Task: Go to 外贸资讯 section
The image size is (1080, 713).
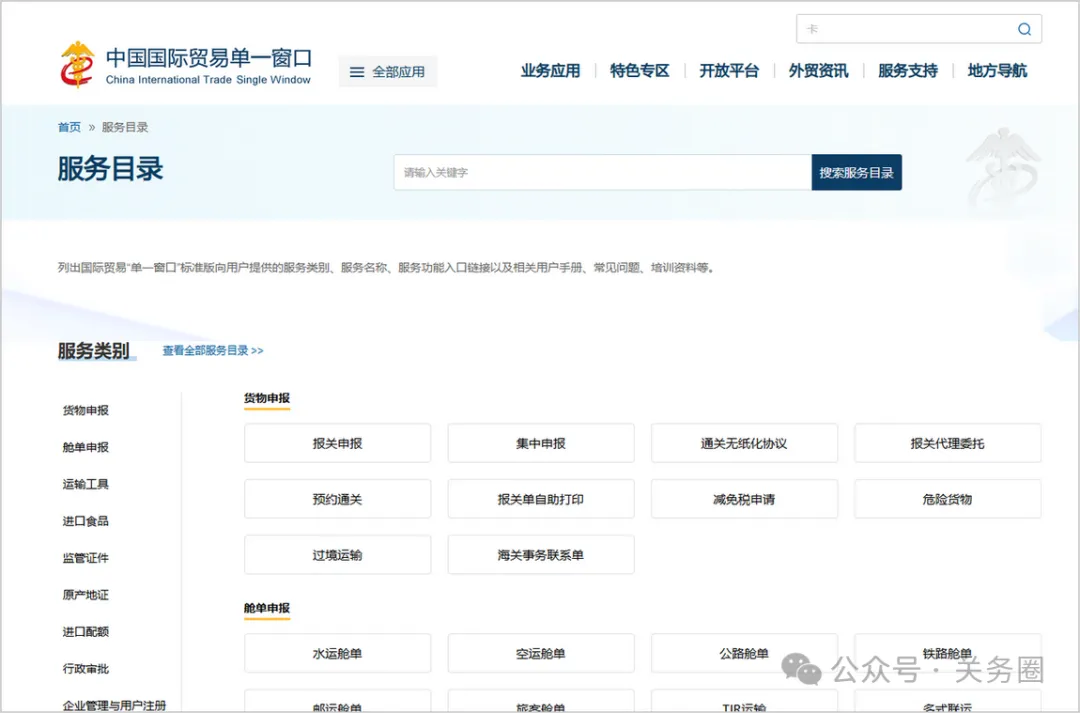Action: tap(818, 71)
